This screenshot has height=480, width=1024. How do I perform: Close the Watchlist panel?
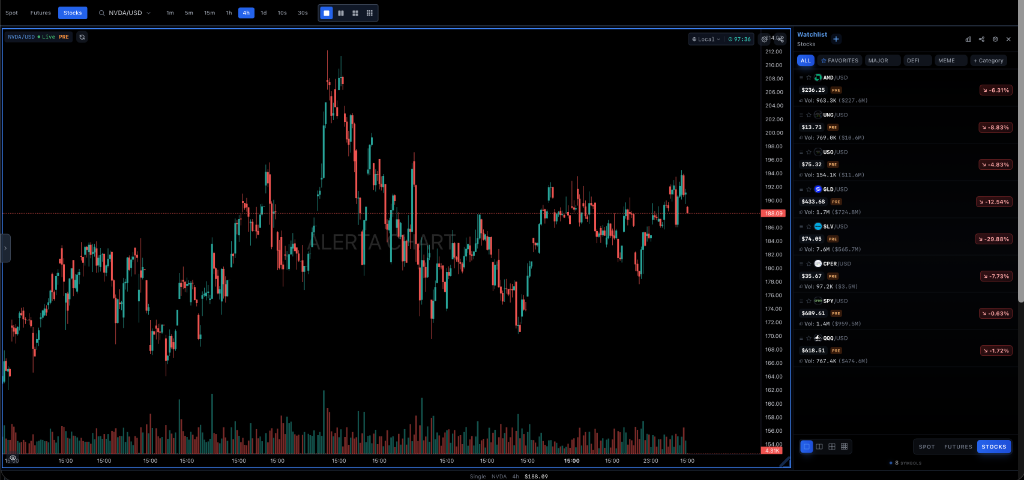tap(1008, 39)
